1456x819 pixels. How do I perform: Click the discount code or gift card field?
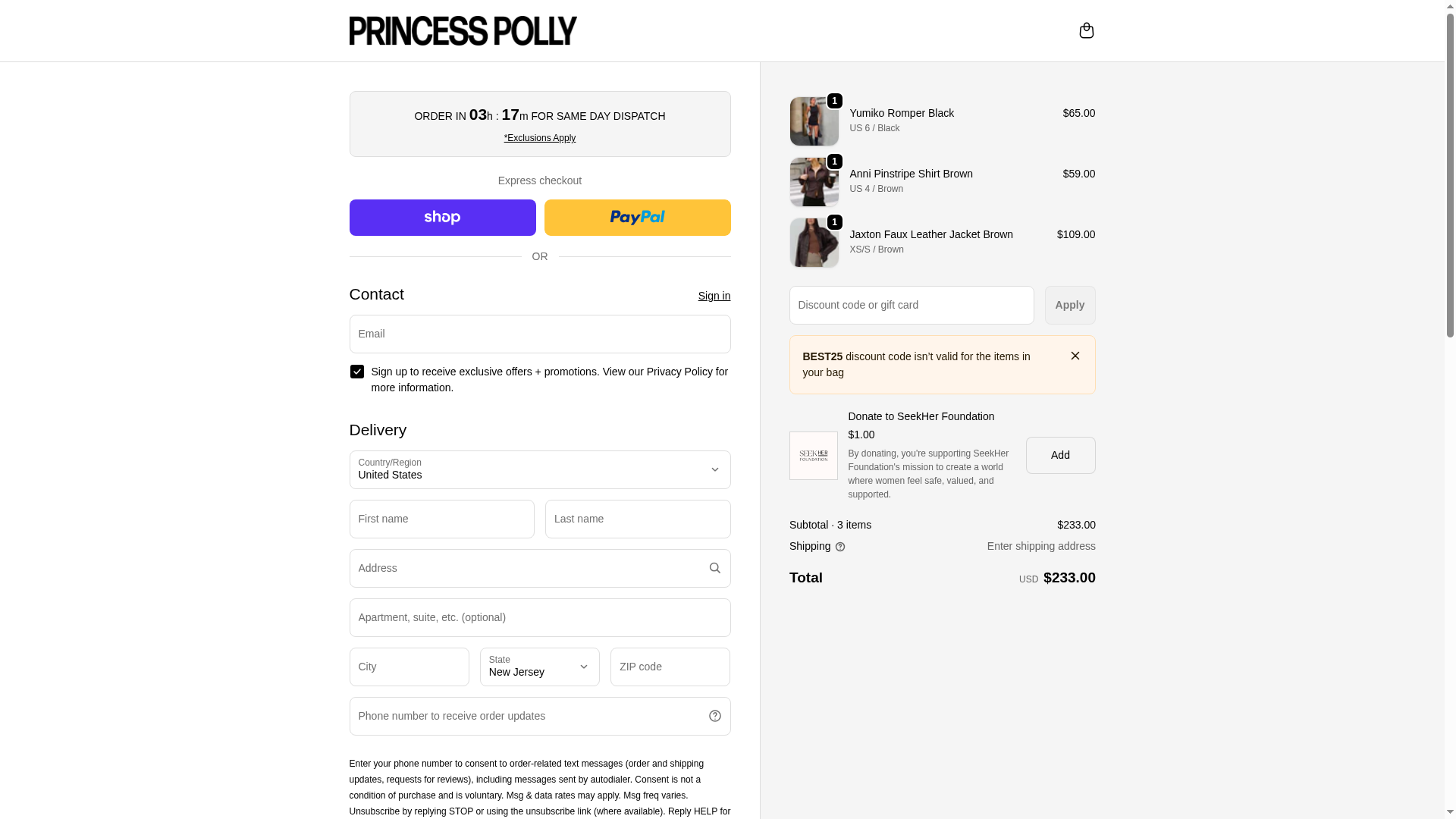click(911, 305)
